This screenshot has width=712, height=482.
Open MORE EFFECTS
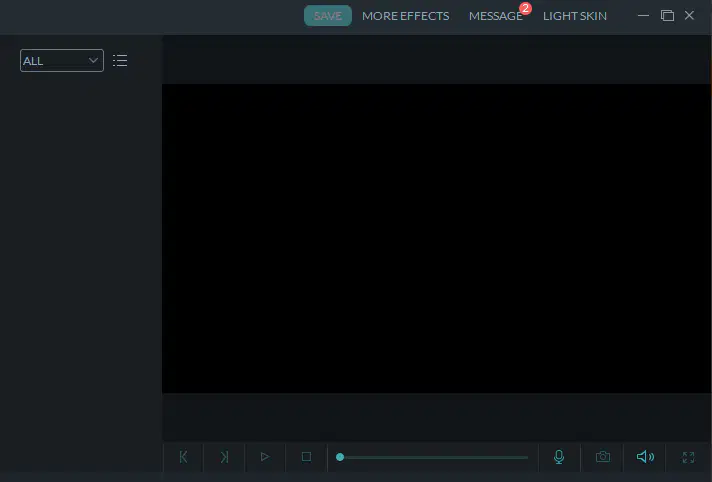(x=405, y=16)
